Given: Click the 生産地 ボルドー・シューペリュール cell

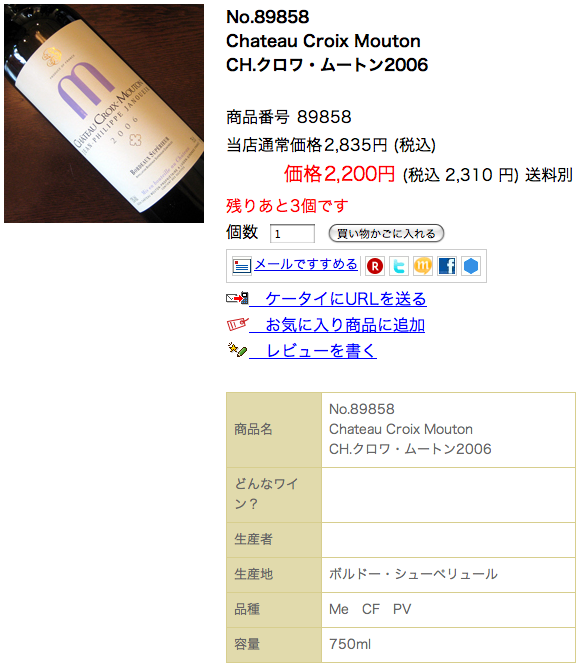Looking at the screenshot, I should coord(448,574).
